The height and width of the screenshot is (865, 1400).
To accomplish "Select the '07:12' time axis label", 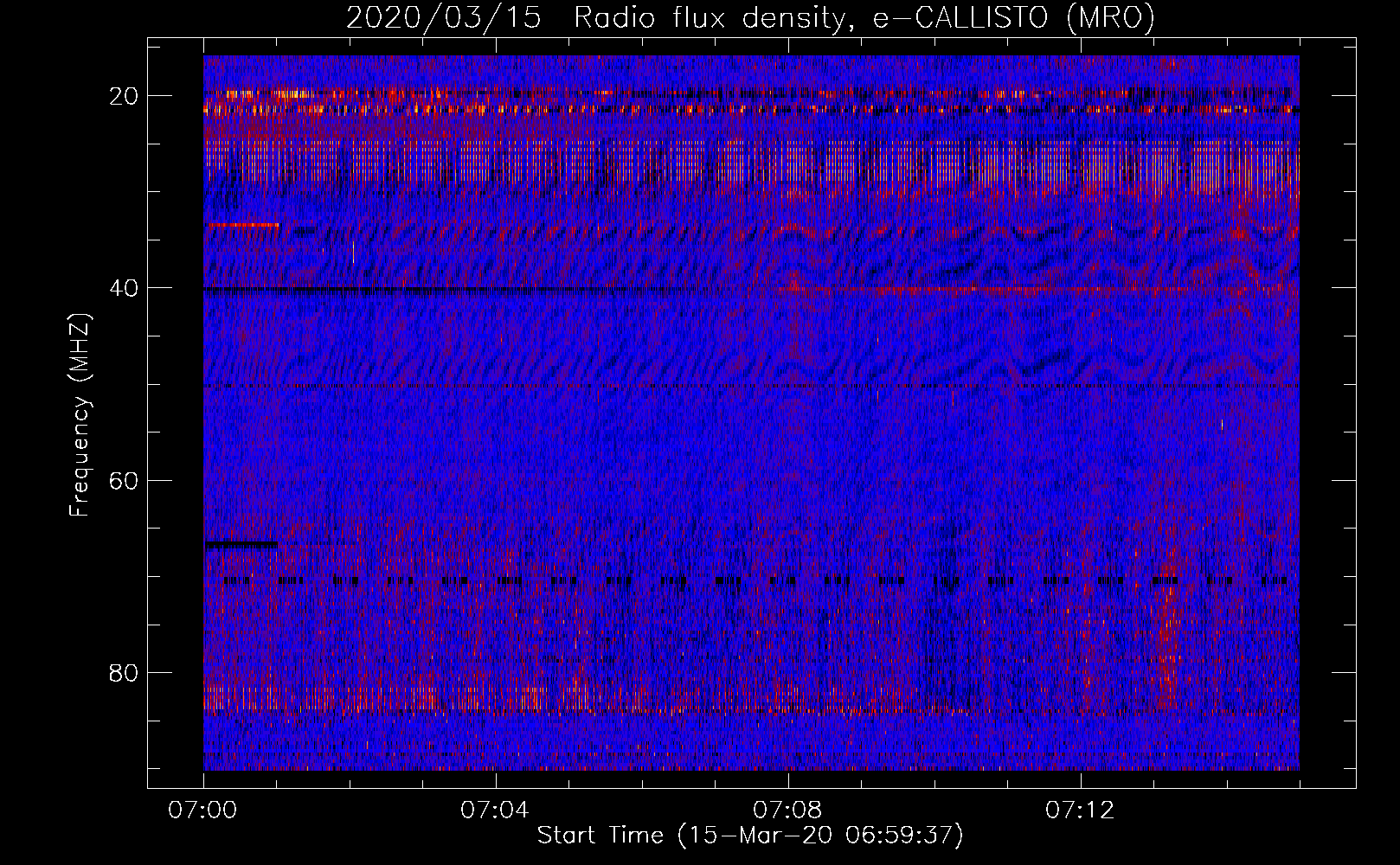I will coord(1080,810).
